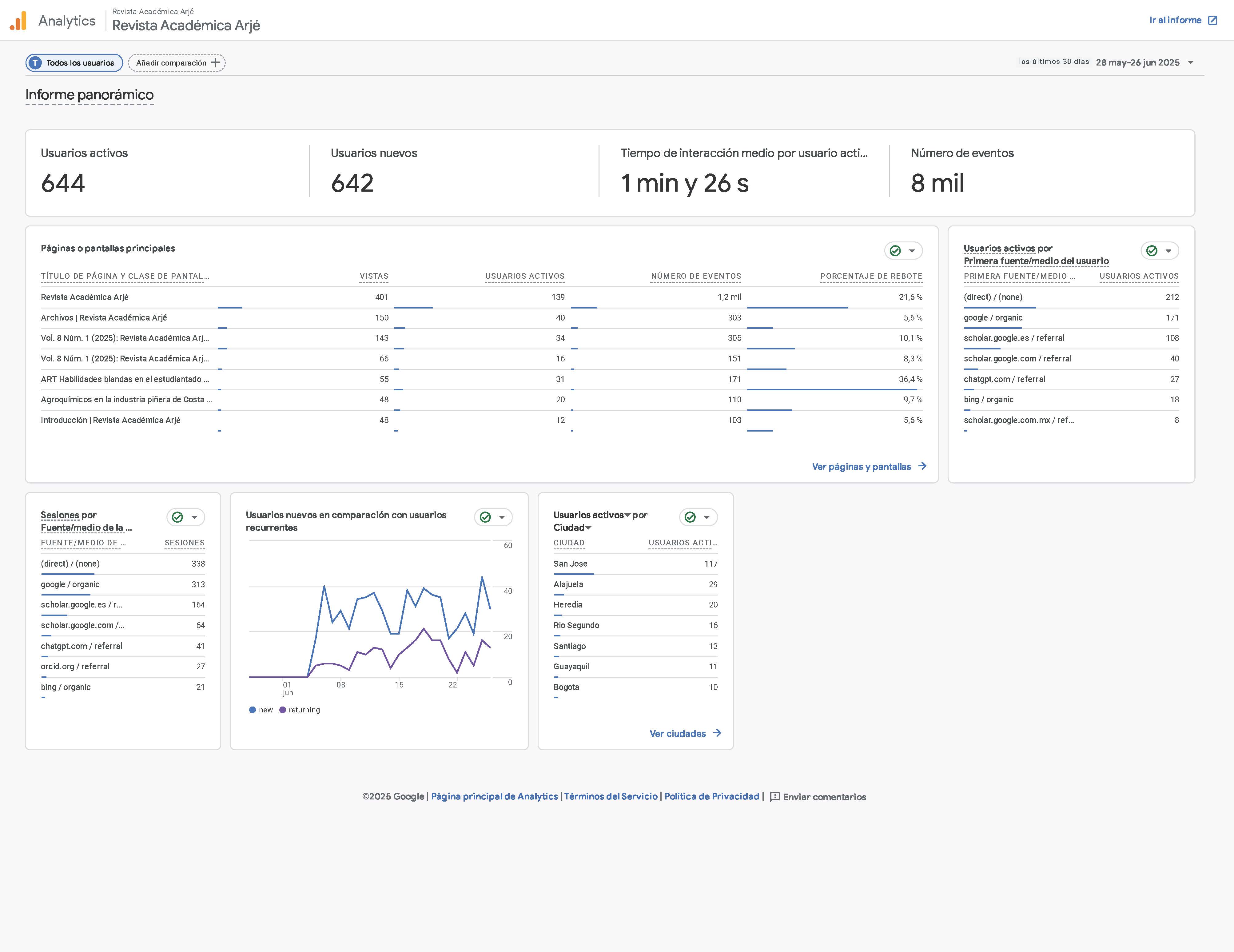
Task: Click NÚMERO DE EVENTOS column header
Action: coord(696,276)
